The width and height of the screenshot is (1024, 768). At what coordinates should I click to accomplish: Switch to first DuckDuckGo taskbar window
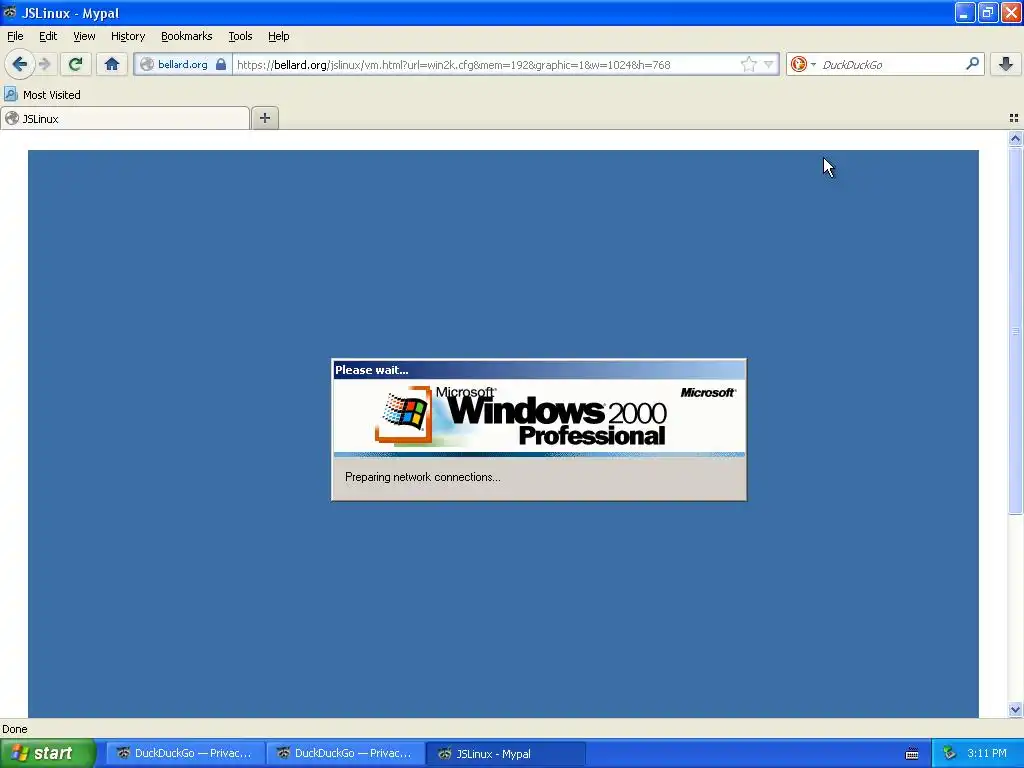pos(186,753)
